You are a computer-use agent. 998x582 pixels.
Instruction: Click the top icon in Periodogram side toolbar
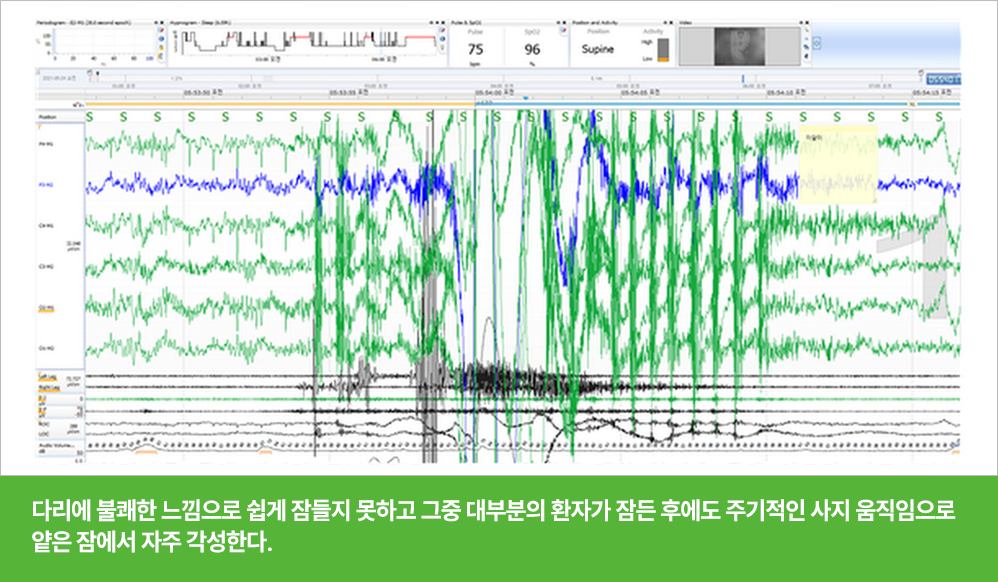[x=161, y=31]
